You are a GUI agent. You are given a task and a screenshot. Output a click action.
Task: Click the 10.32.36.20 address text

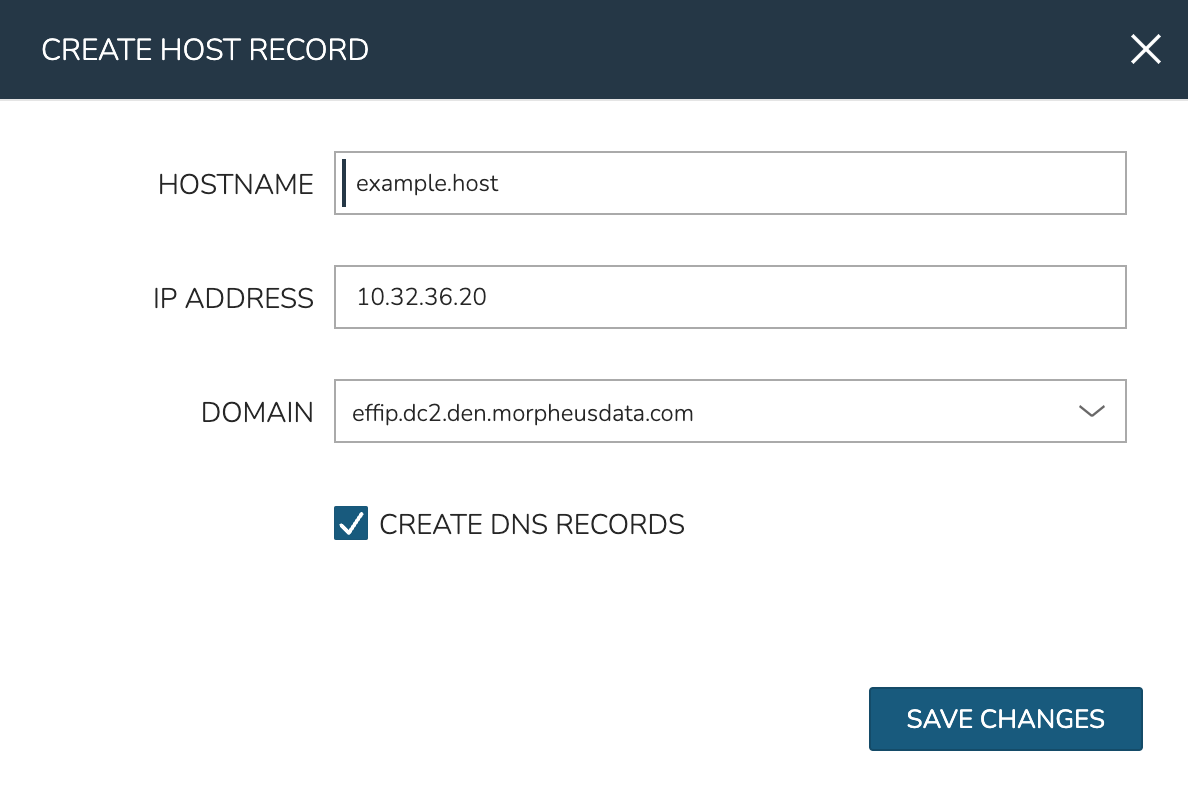(421, 297)
